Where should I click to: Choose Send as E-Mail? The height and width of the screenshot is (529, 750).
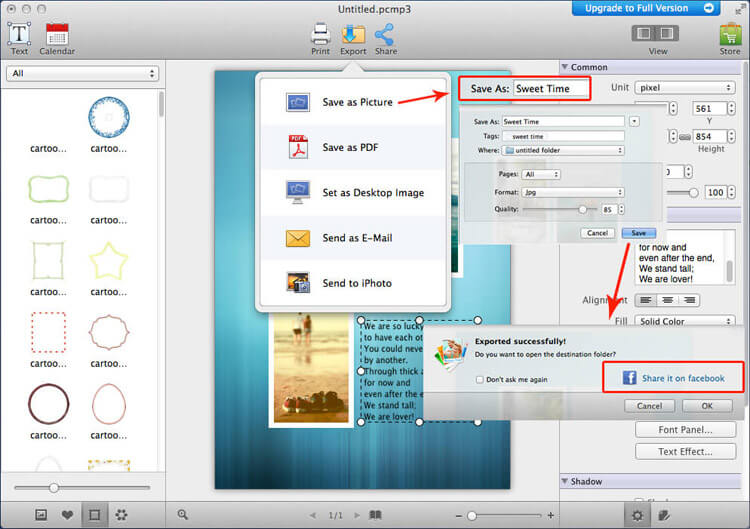pos(353,238)
